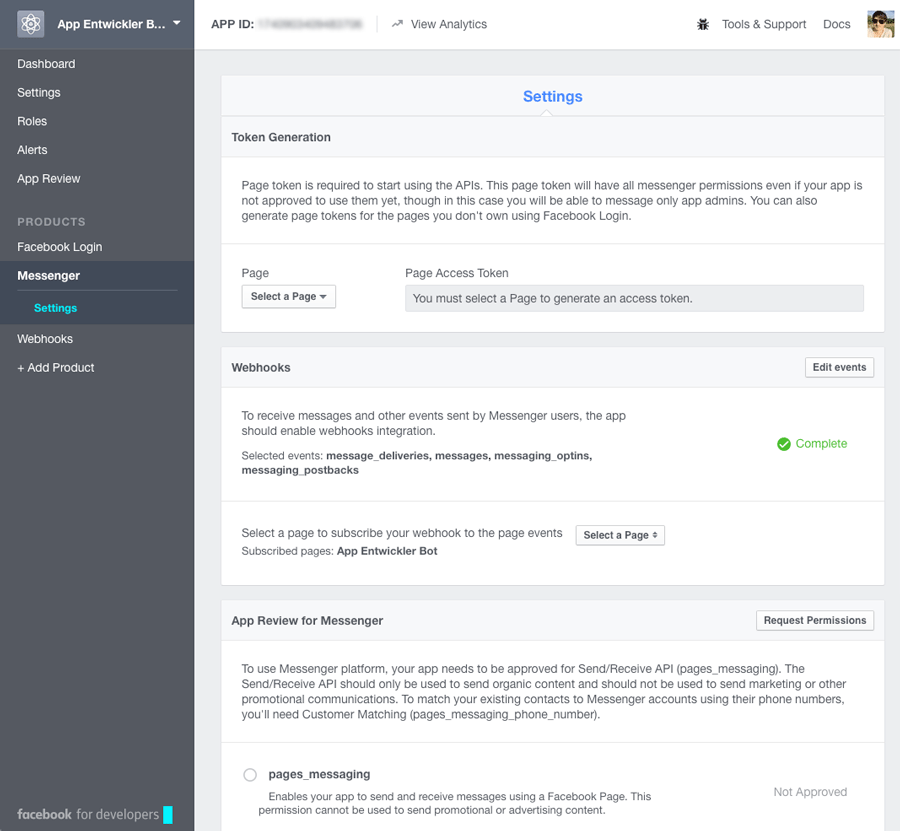Screen dimensions: 900x831
Task: Open Select a Page dropdown under Token Generation
Action: (289, 297)
